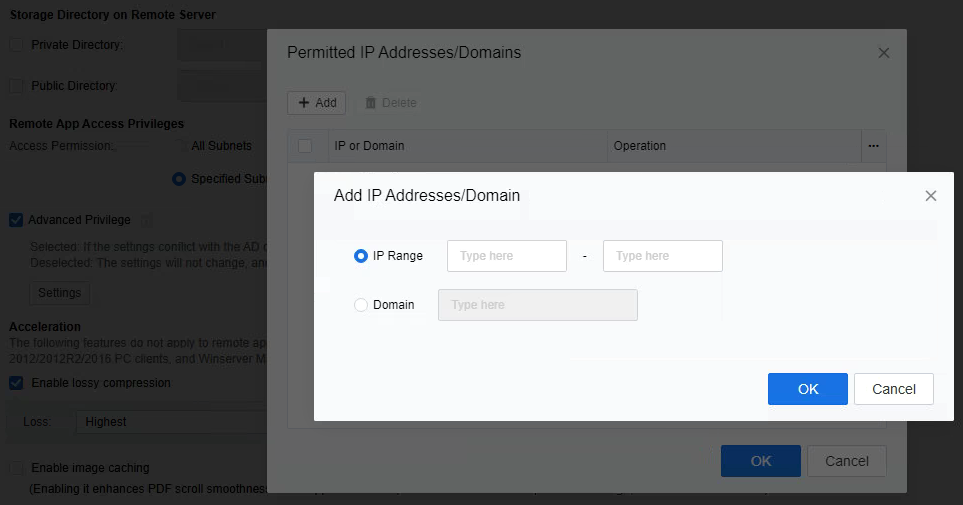Open the column options ellipsis menu
The image size is (963, 505).
pos(873,146)
